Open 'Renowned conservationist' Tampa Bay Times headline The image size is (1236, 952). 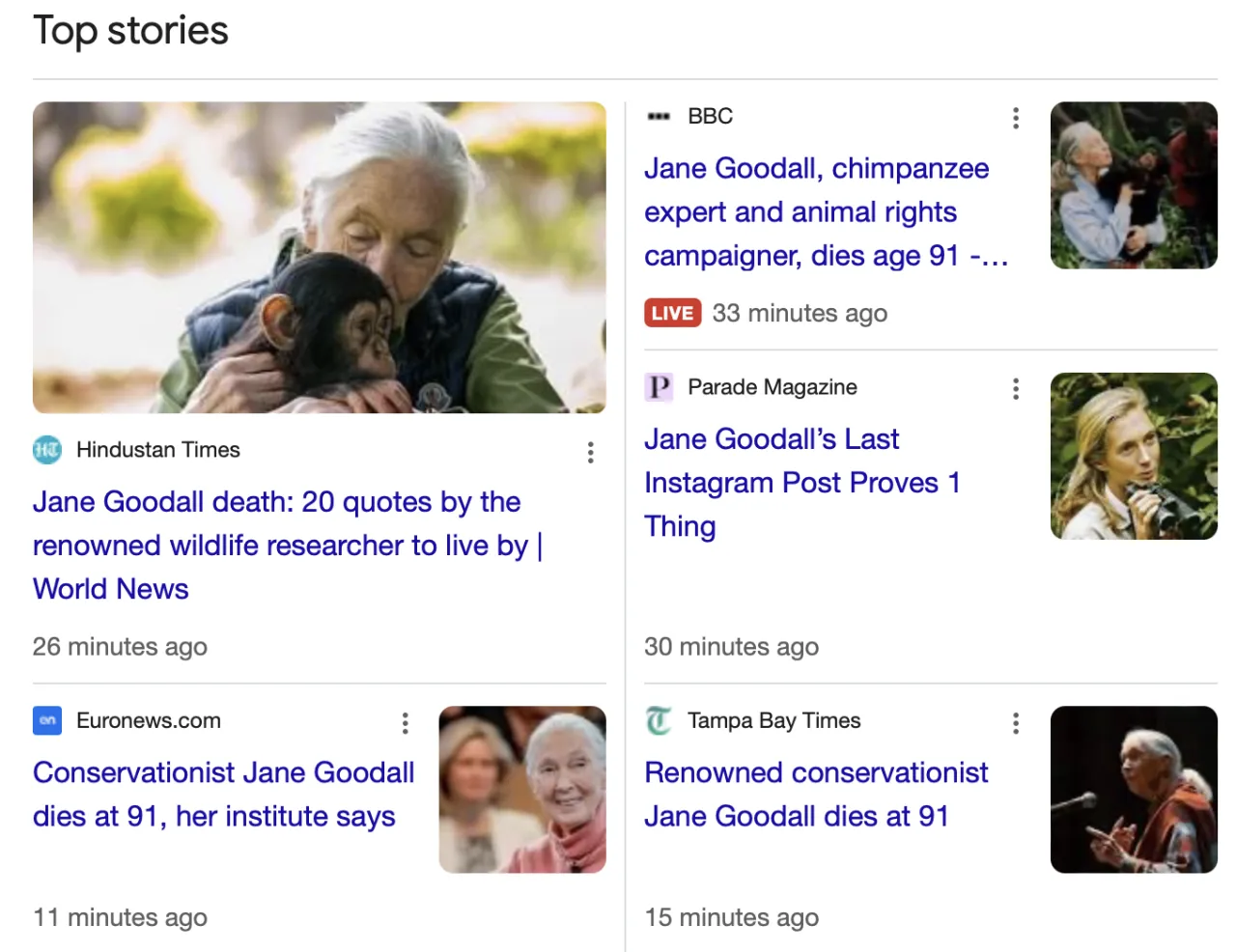pyautogui.click(x=816, y=794)
